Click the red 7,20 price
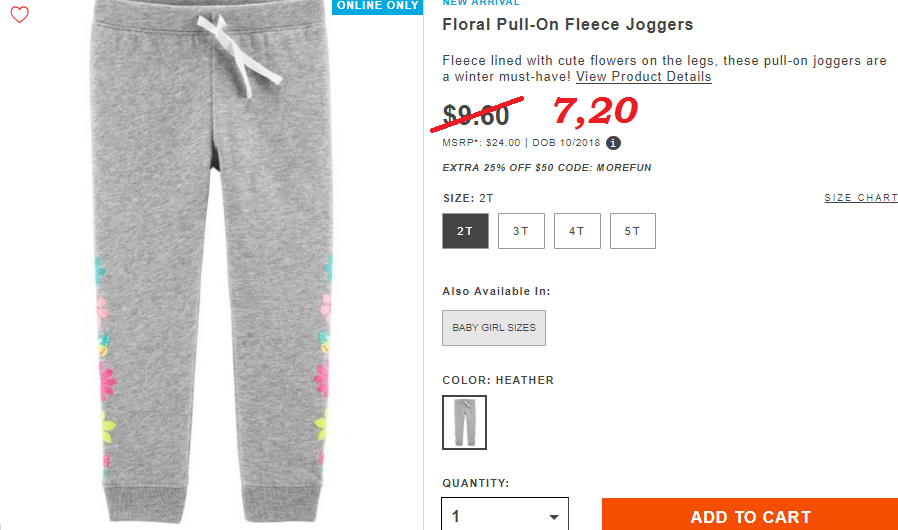The height and width of the screenshot is (530, 898). coord(595,111)
